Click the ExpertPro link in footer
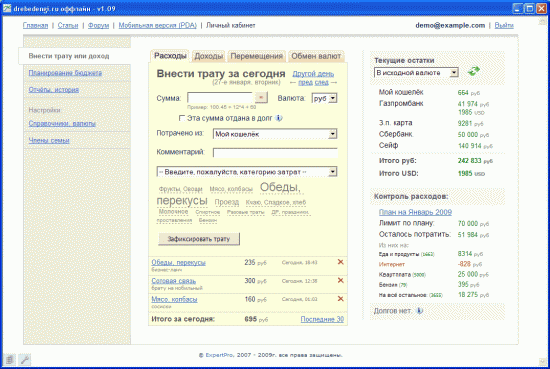Screen dimensions: 550x369 pyautogui.click(x=219, y=355)
